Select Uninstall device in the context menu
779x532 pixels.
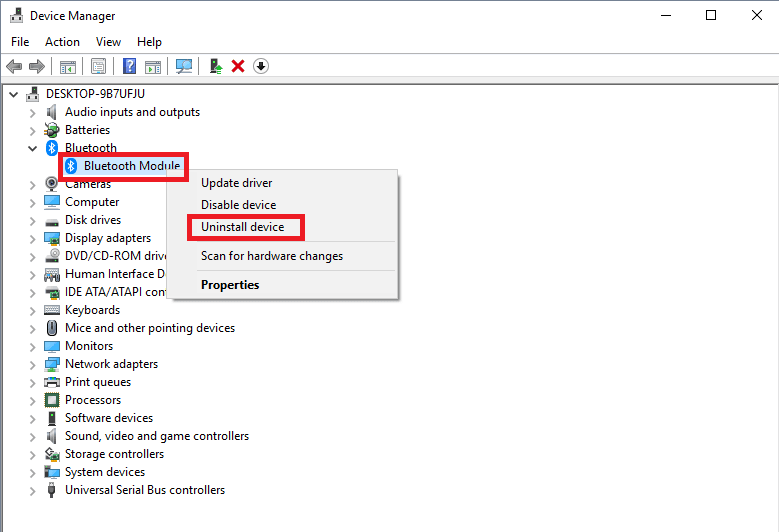coord(282,227)
